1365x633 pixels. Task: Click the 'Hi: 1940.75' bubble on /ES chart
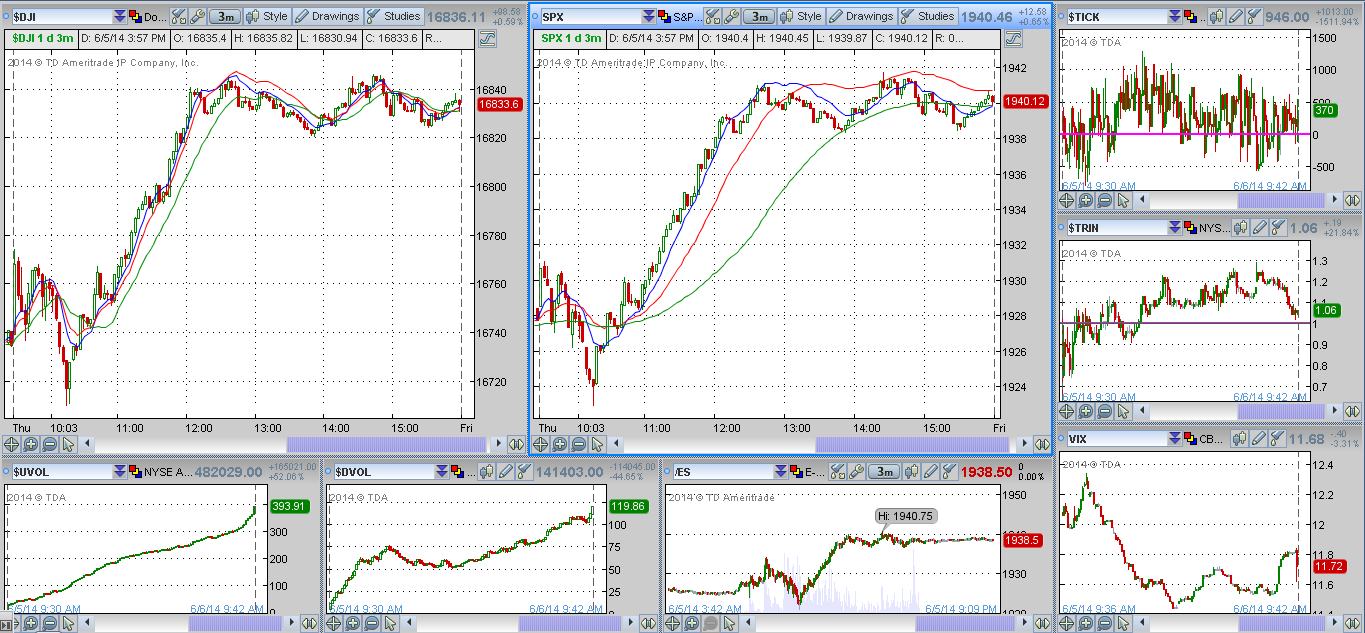coord(905,515)
